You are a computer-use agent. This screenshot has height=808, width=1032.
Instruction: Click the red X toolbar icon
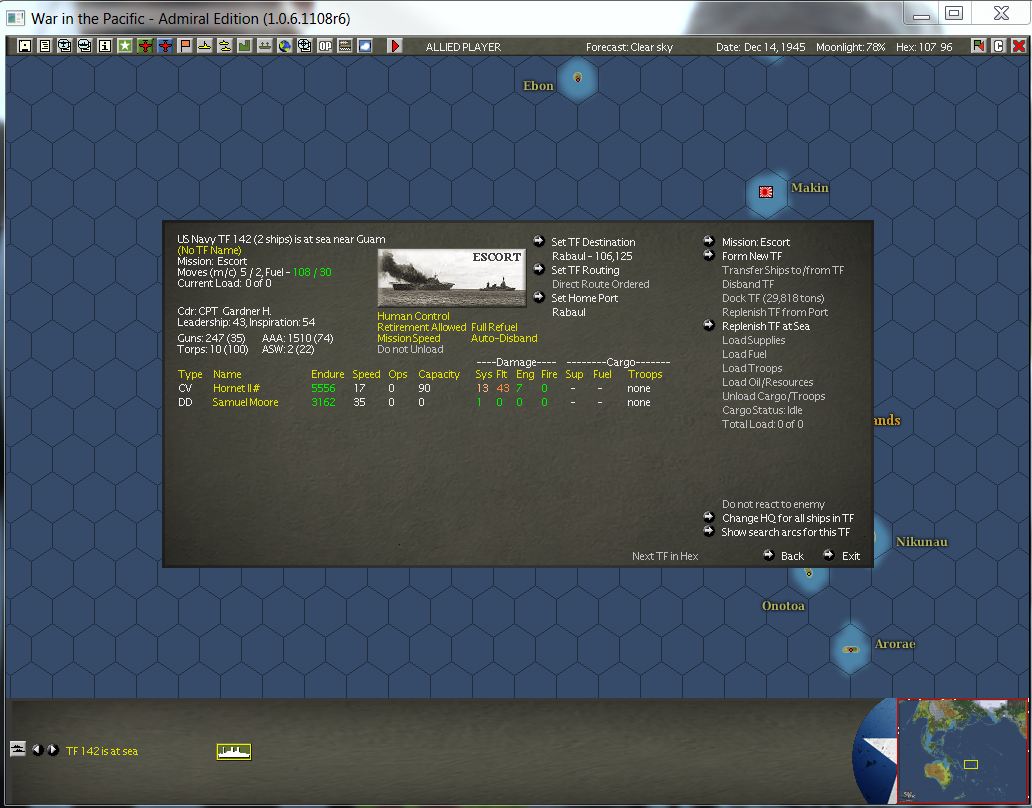pos(1019,46)
